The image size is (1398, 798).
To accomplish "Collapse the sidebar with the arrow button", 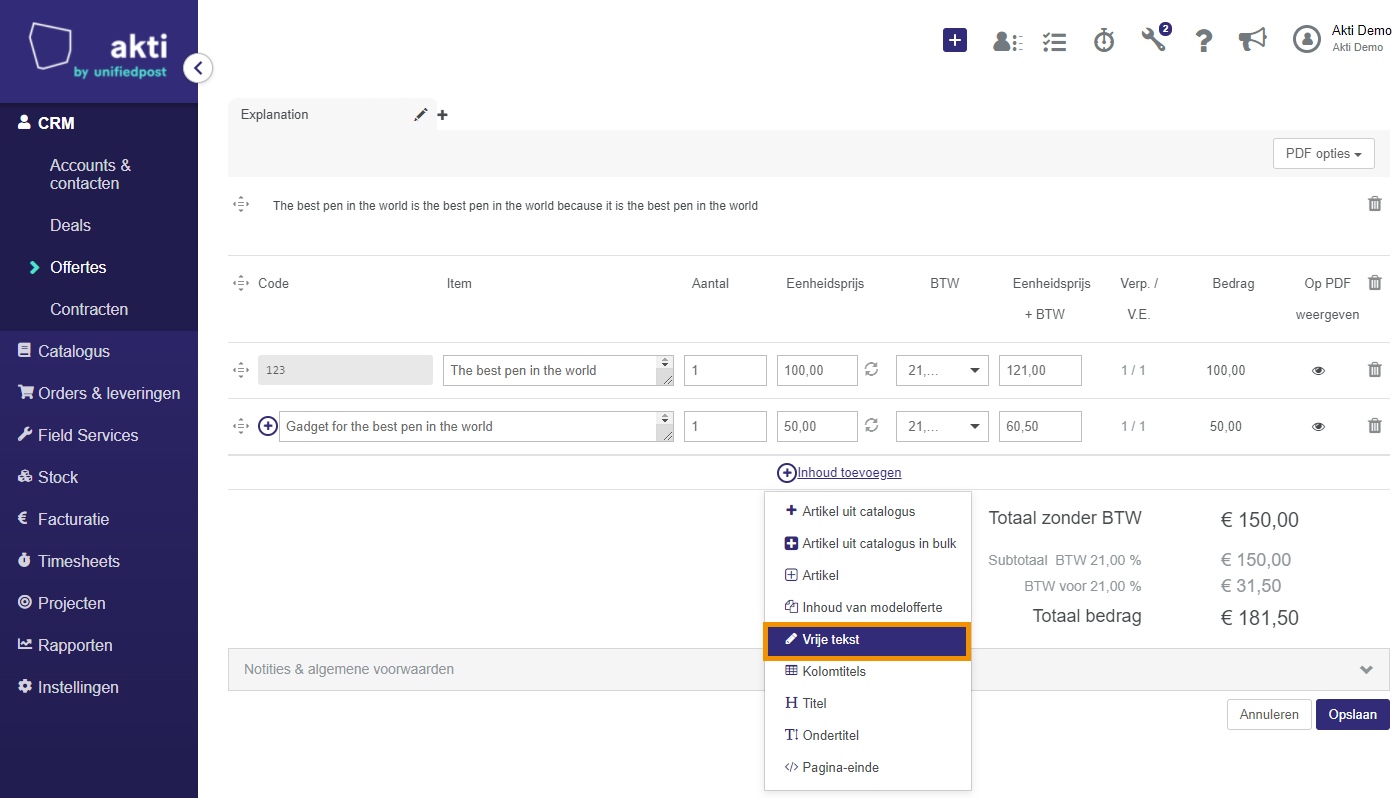I will 198,68.
